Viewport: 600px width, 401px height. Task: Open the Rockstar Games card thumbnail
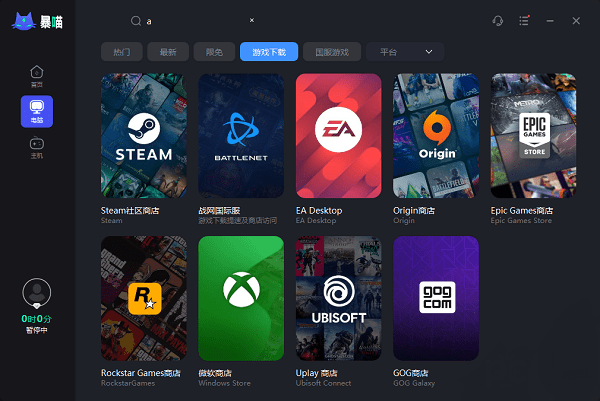(144, 298)
